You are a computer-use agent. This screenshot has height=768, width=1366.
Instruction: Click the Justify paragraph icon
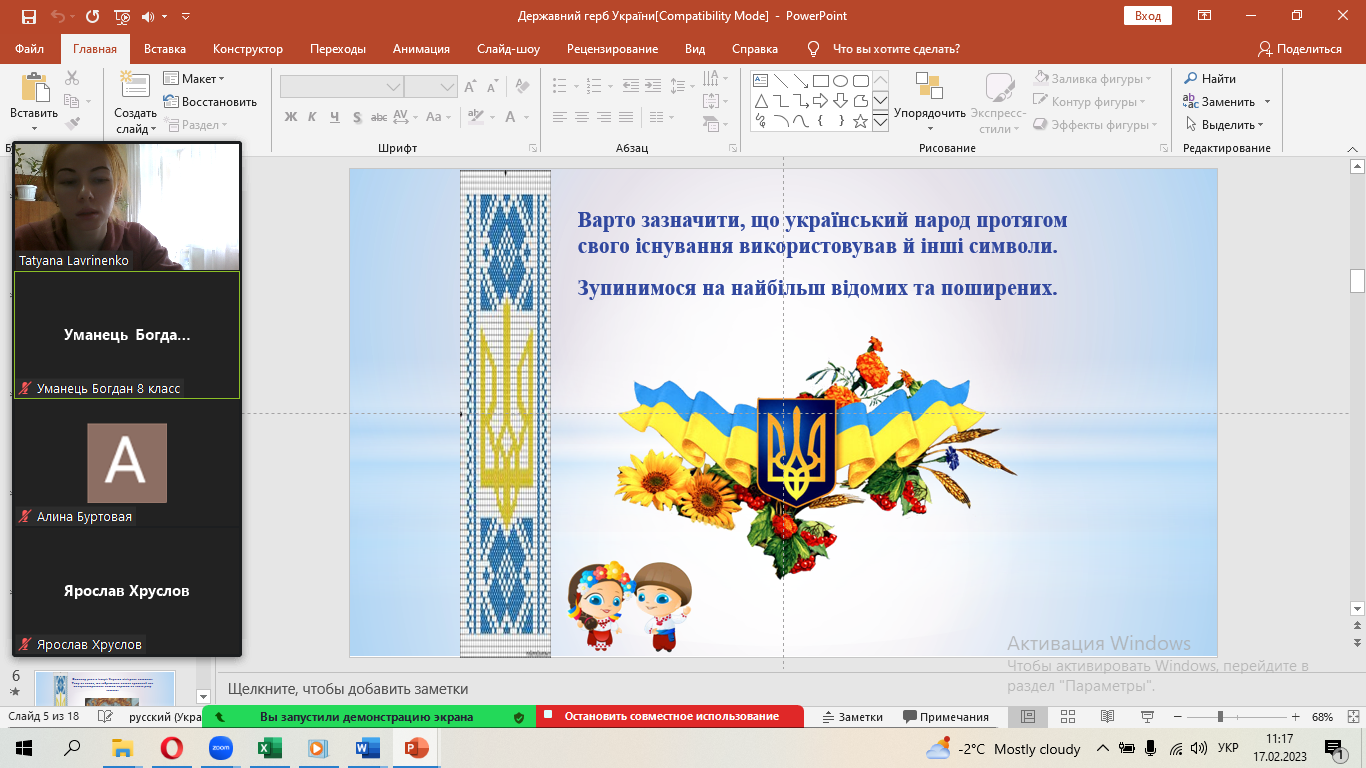[x=626, y=117]
